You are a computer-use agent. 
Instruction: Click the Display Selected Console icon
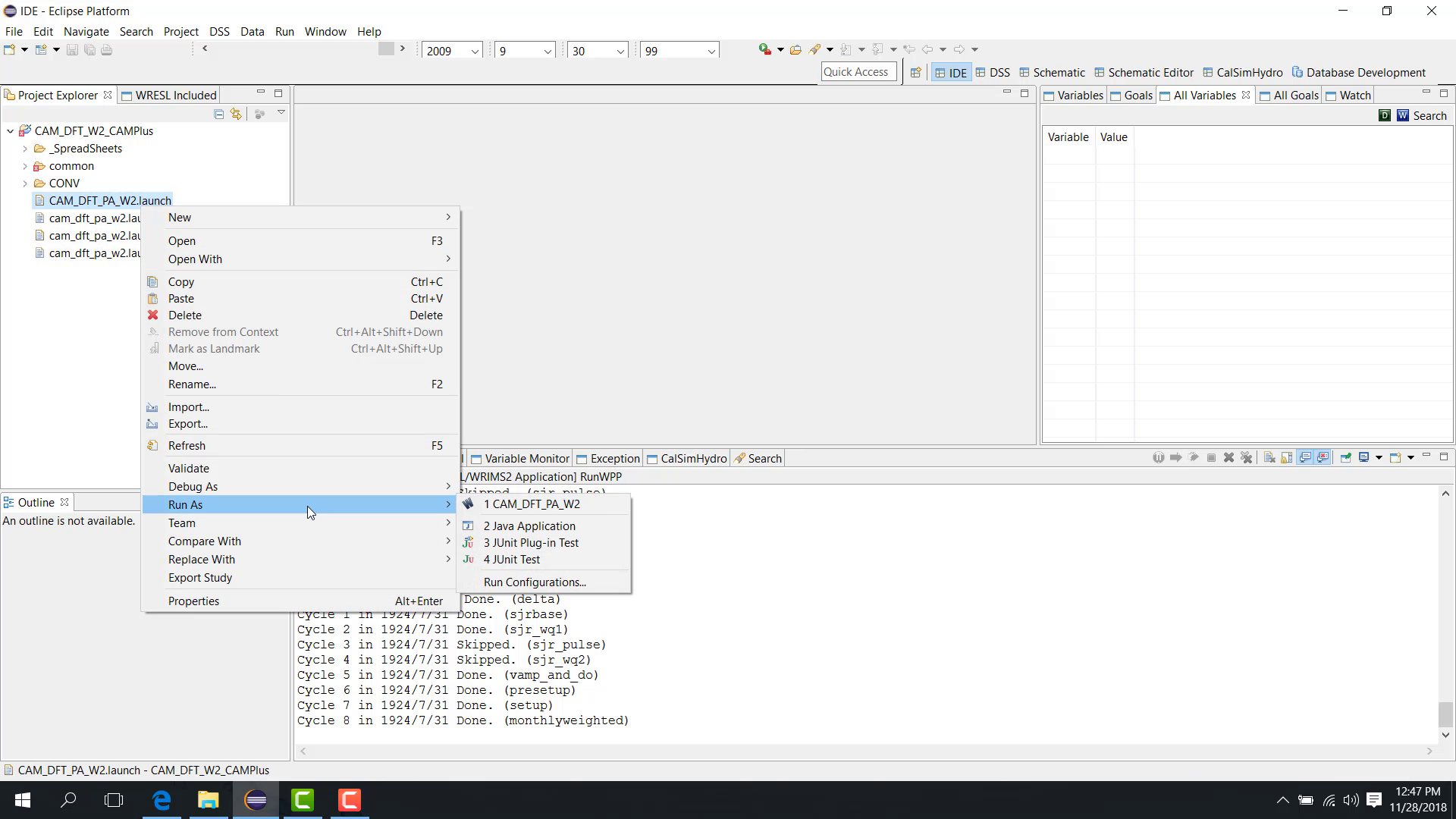coord(1364,458)
